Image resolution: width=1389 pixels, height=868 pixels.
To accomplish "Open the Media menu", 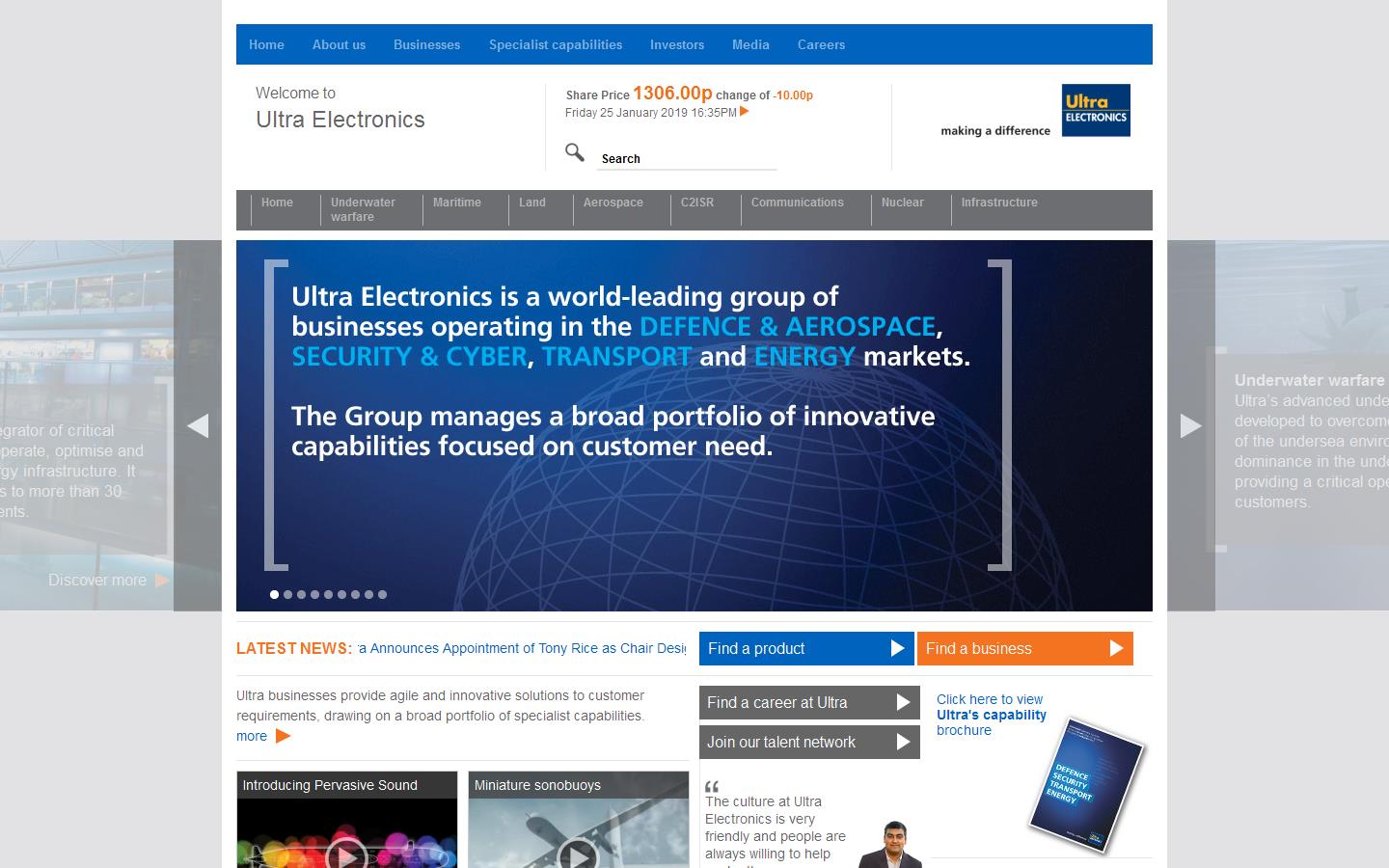I will (x=750, y=44).
